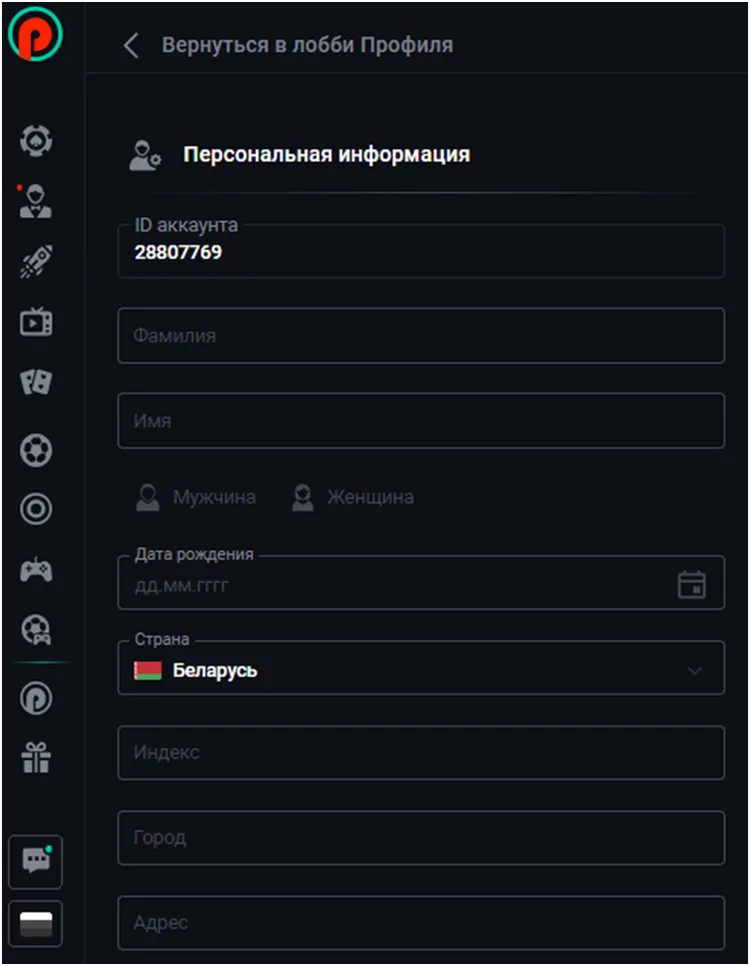
Task: Open the rocket crash games section
Action: 36,262
